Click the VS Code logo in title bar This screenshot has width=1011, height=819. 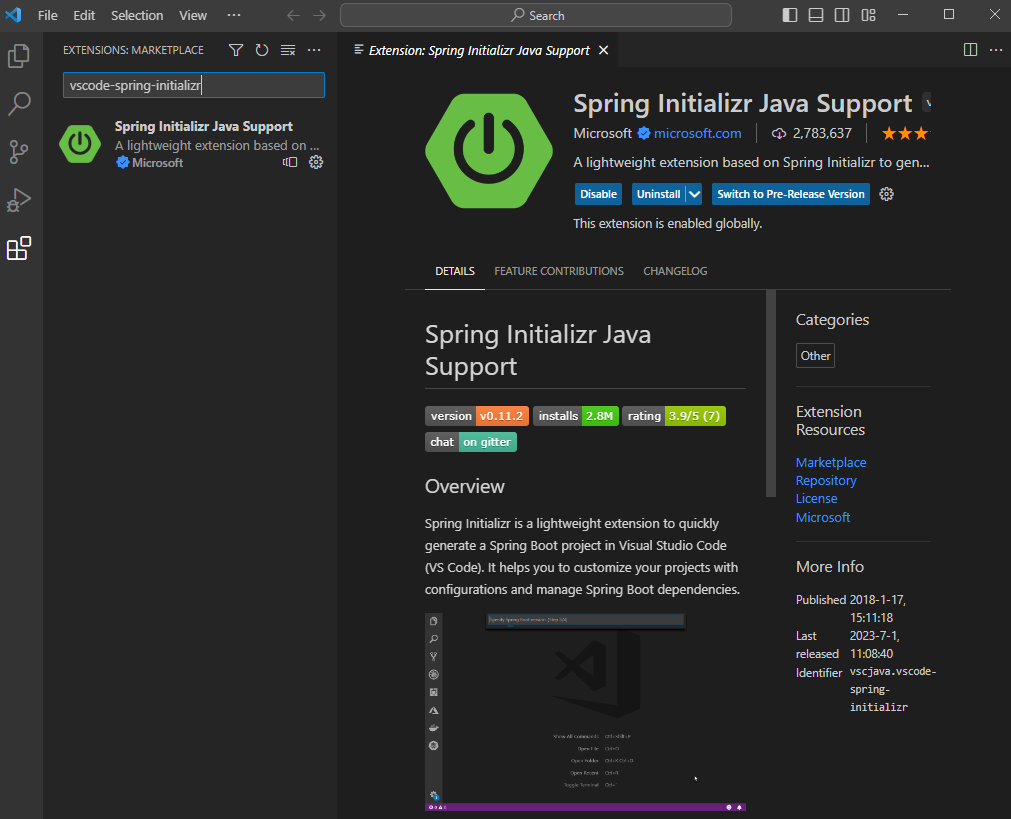tap(14, 15)
